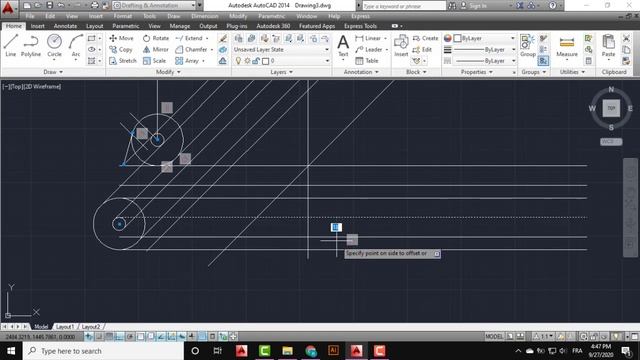Screen dimensions: 640x360
Task: Click the Windows taskbar search box
Action: click(104, 351)
